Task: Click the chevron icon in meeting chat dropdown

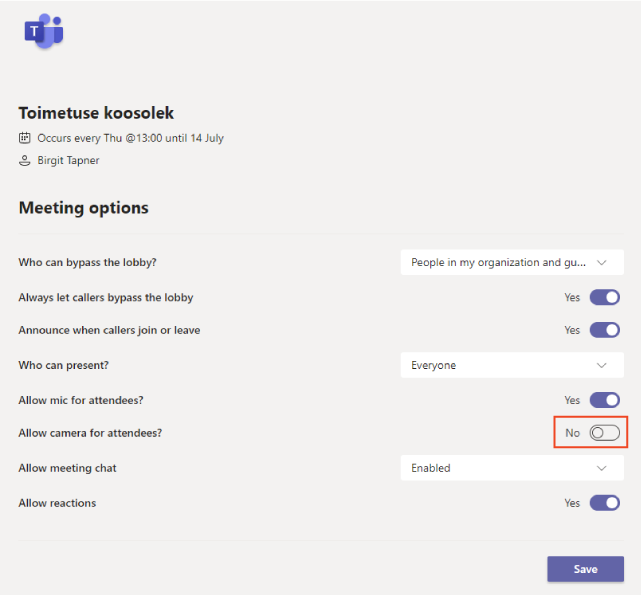Action: 601,468
